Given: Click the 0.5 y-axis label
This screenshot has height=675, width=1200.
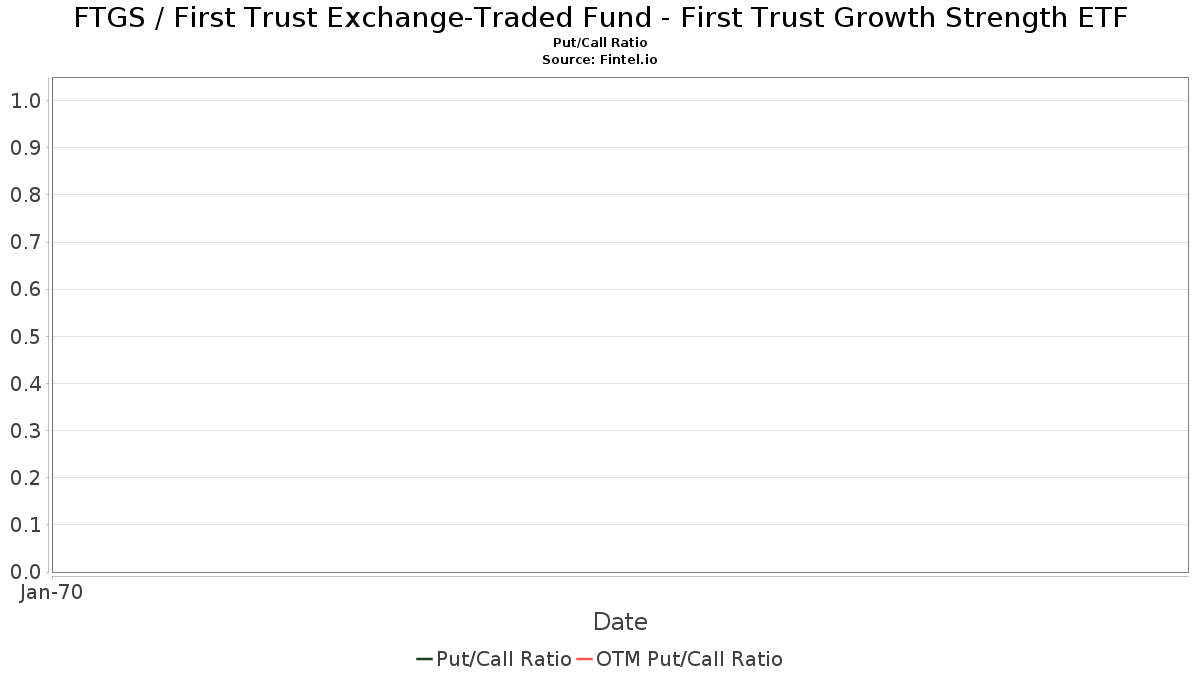Looking at the screenshot, I should point(25,336).
